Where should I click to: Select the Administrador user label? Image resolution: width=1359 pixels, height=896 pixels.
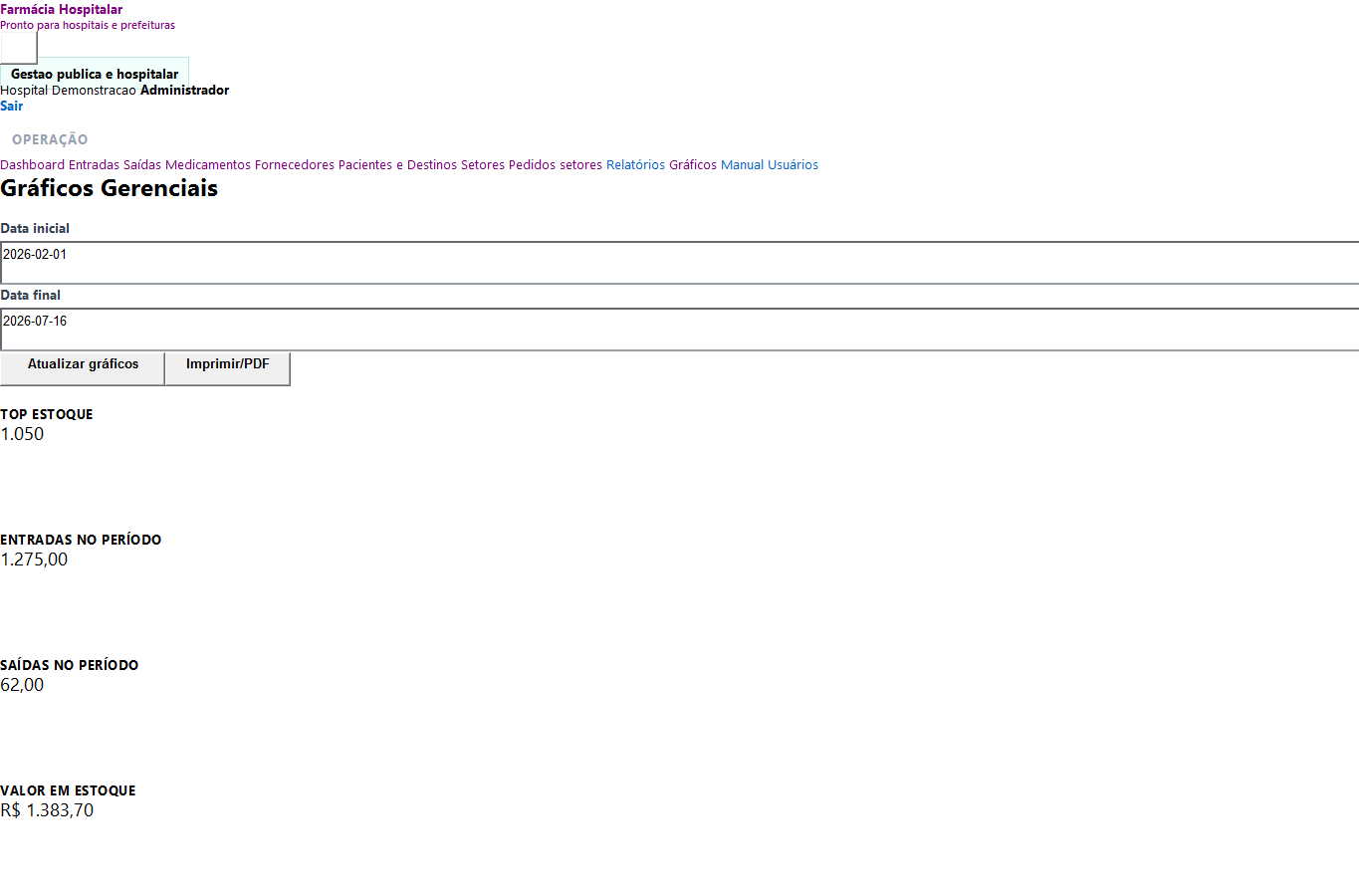click(184, 90)
